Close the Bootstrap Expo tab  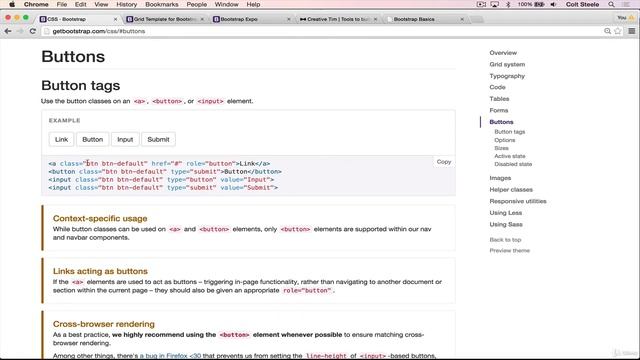(289, 19)
